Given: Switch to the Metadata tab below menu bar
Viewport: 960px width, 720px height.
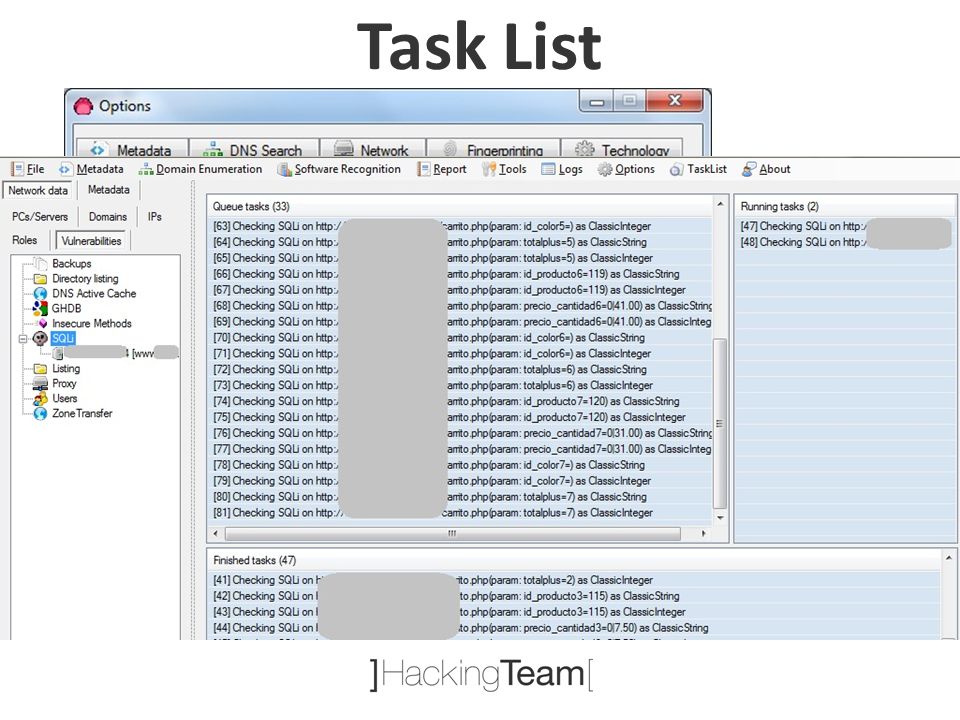Looking at the screenshot, I should coord(108,190).
